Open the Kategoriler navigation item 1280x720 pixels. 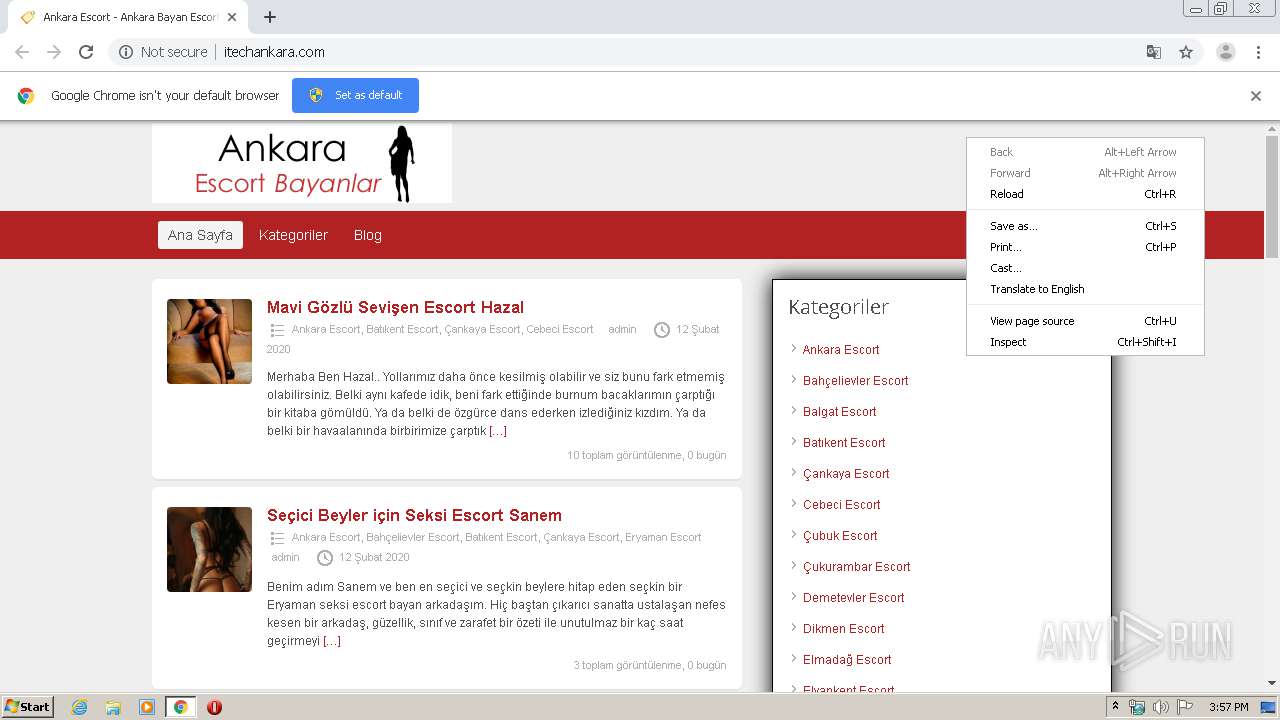click(x=293, y=235)
